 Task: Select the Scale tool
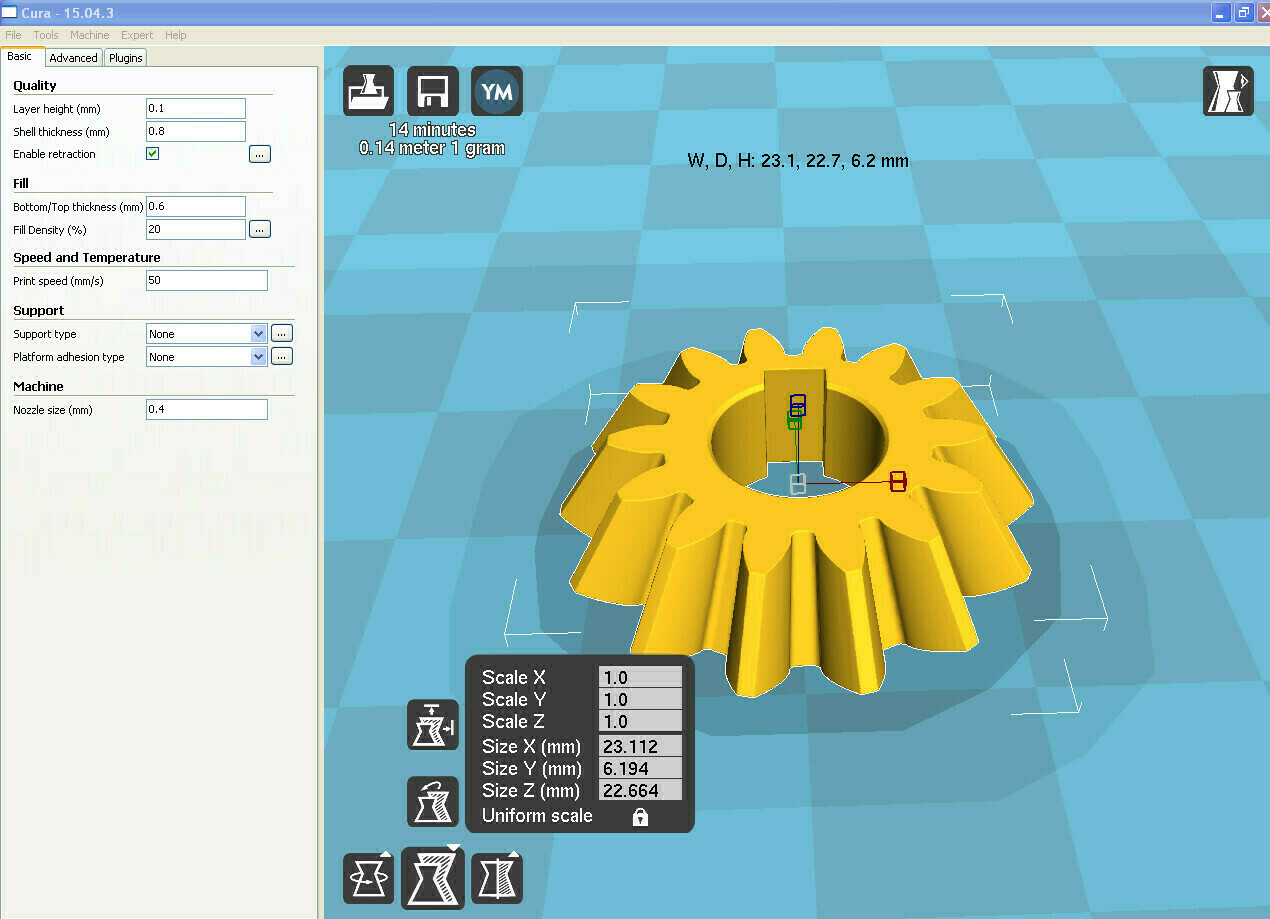432,877
